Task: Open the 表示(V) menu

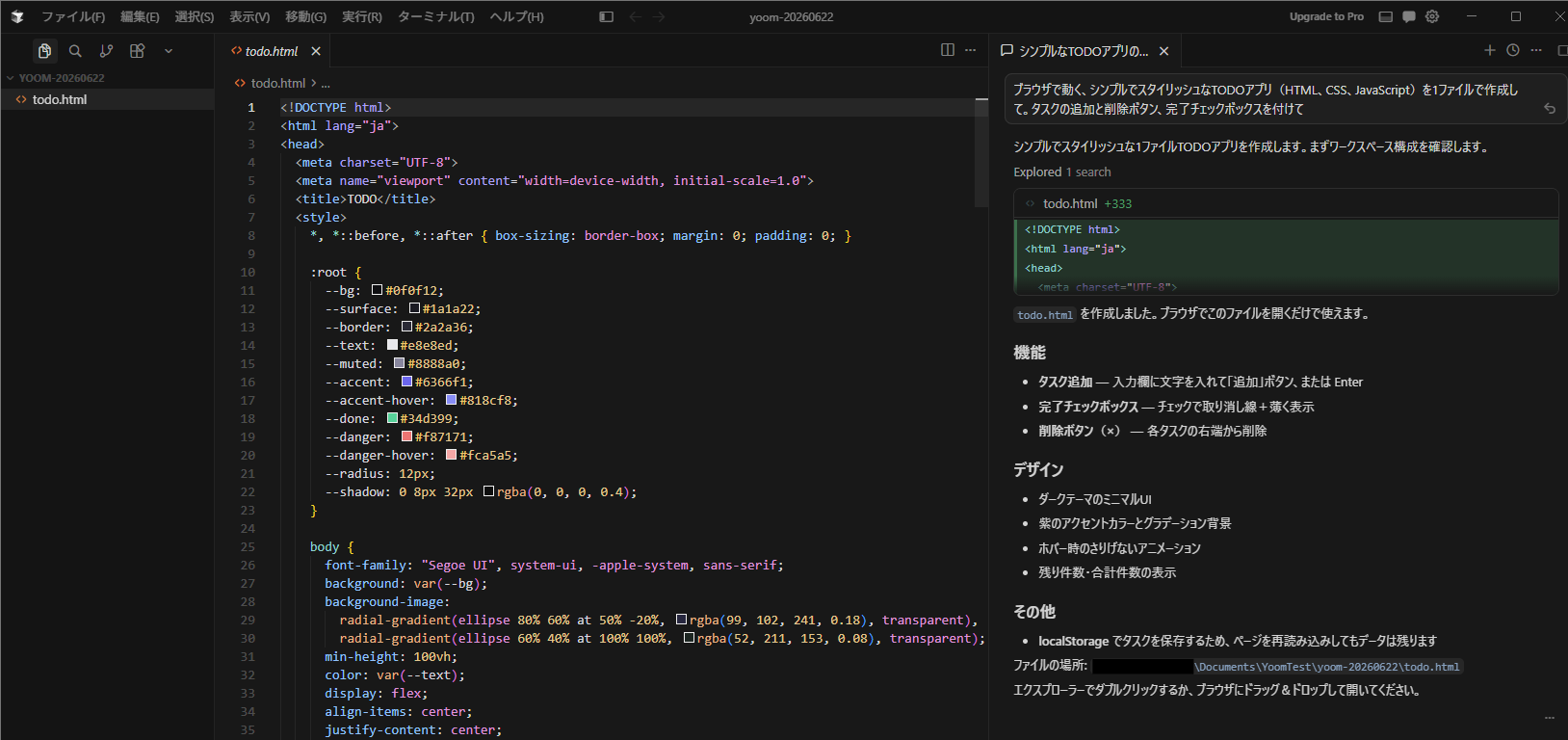Action: (x=249, y=16)
